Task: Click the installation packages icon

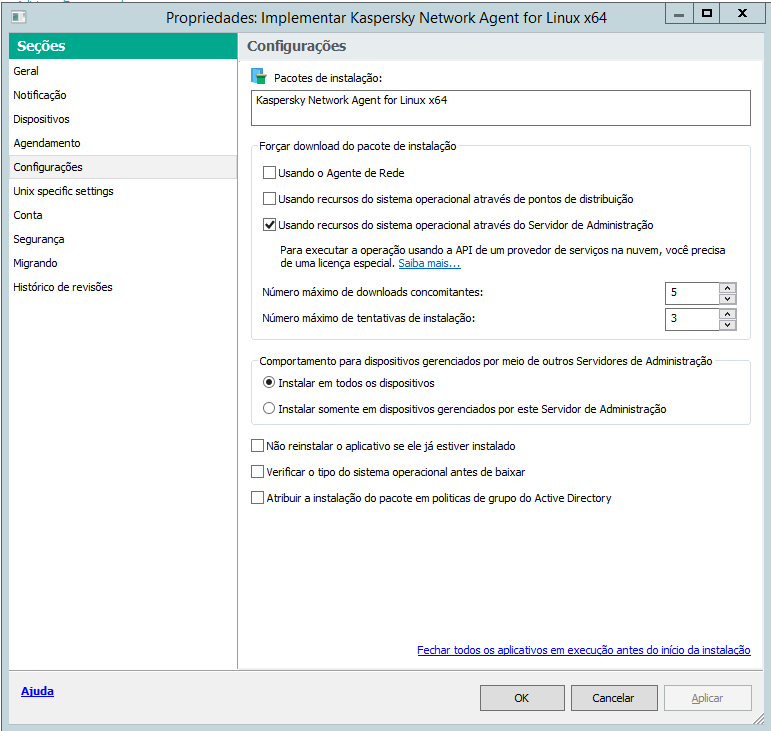Action: [259, 76]
